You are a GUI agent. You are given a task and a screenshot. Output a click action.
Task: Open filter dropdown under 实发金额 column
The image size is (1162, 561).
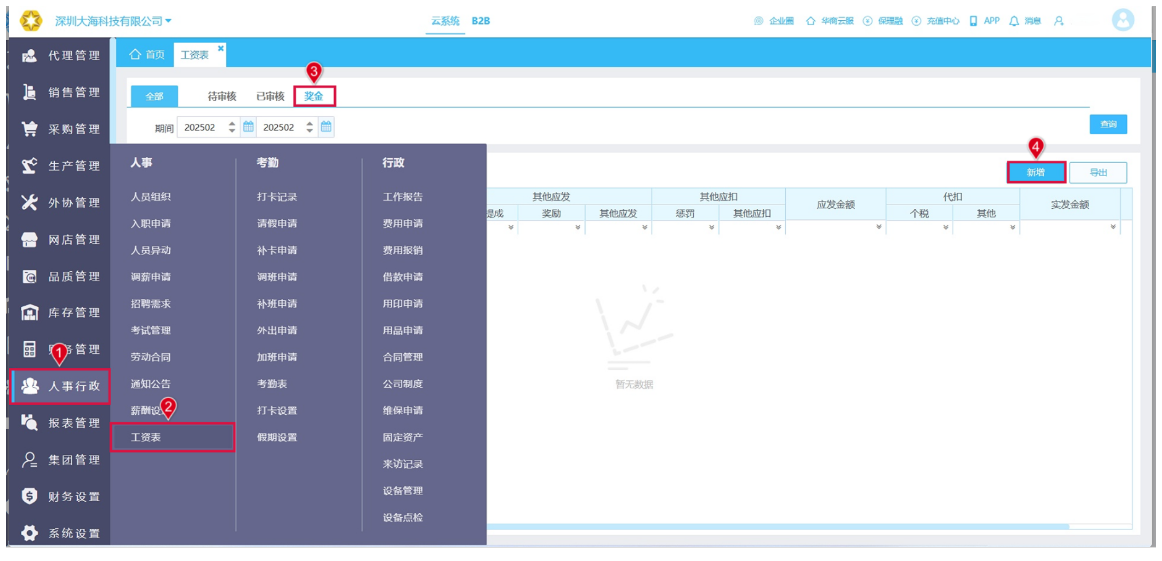(x=1113, y=228)
